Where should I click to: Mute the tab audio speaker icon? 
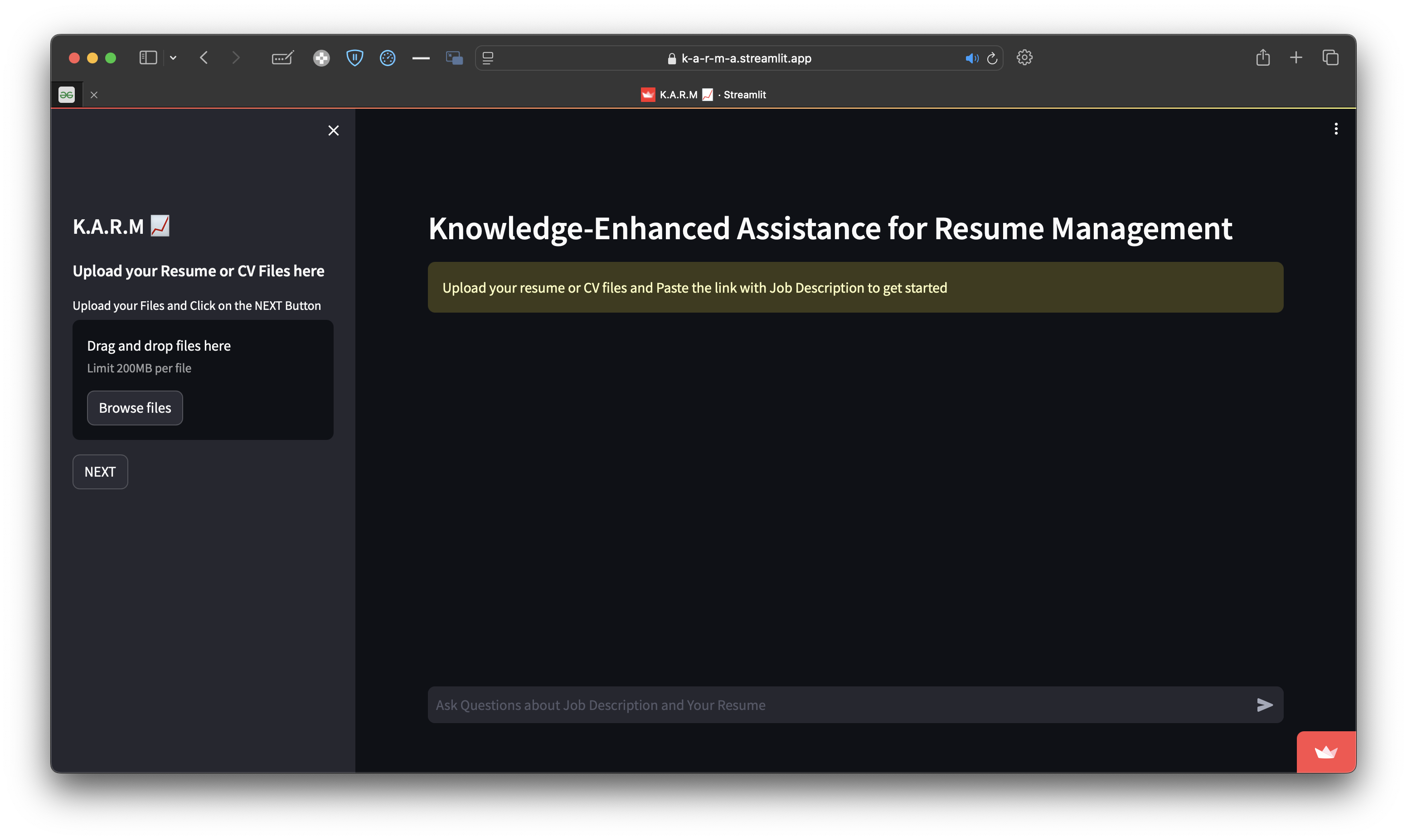coord(971,58)
